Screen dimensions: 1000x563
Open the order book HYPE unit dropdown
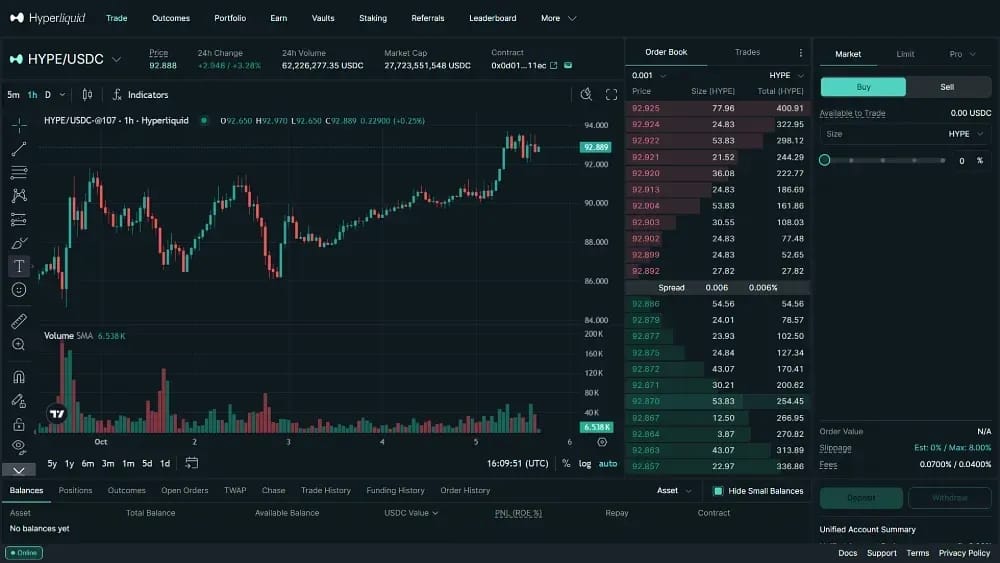click(786, 75)
